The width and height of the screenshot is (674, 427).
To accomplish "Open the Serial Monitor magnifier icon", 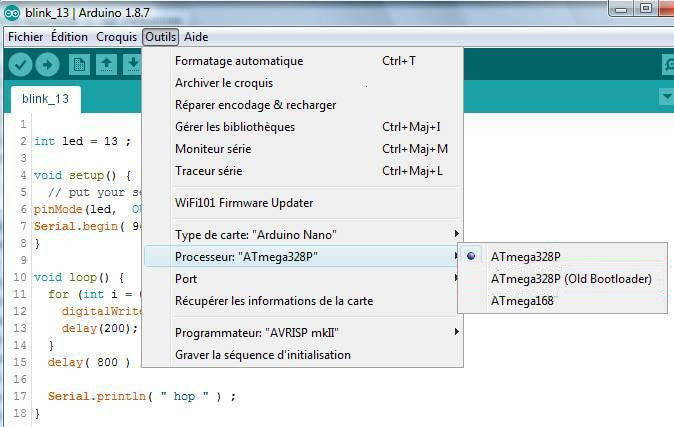I will point(668,65).
